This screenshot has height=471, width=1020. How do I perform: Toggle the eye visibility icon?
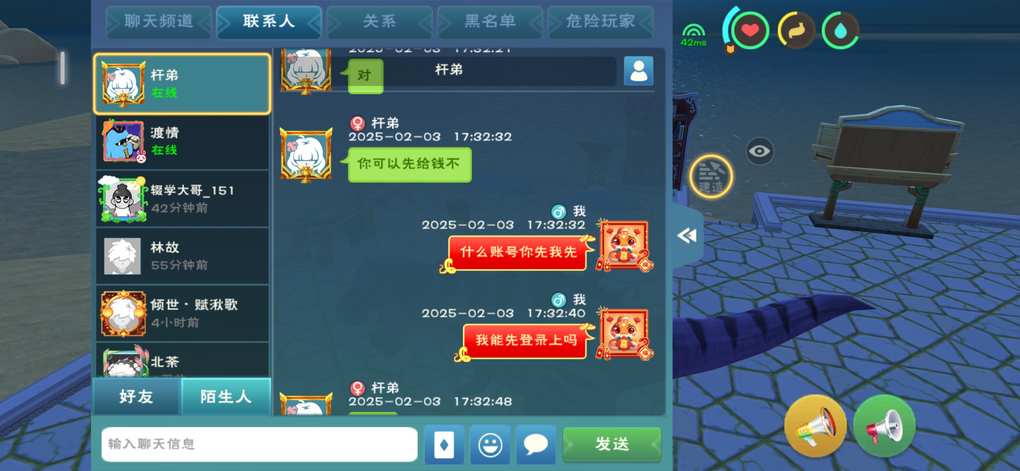pyautogui.click(x=759, y=152)
